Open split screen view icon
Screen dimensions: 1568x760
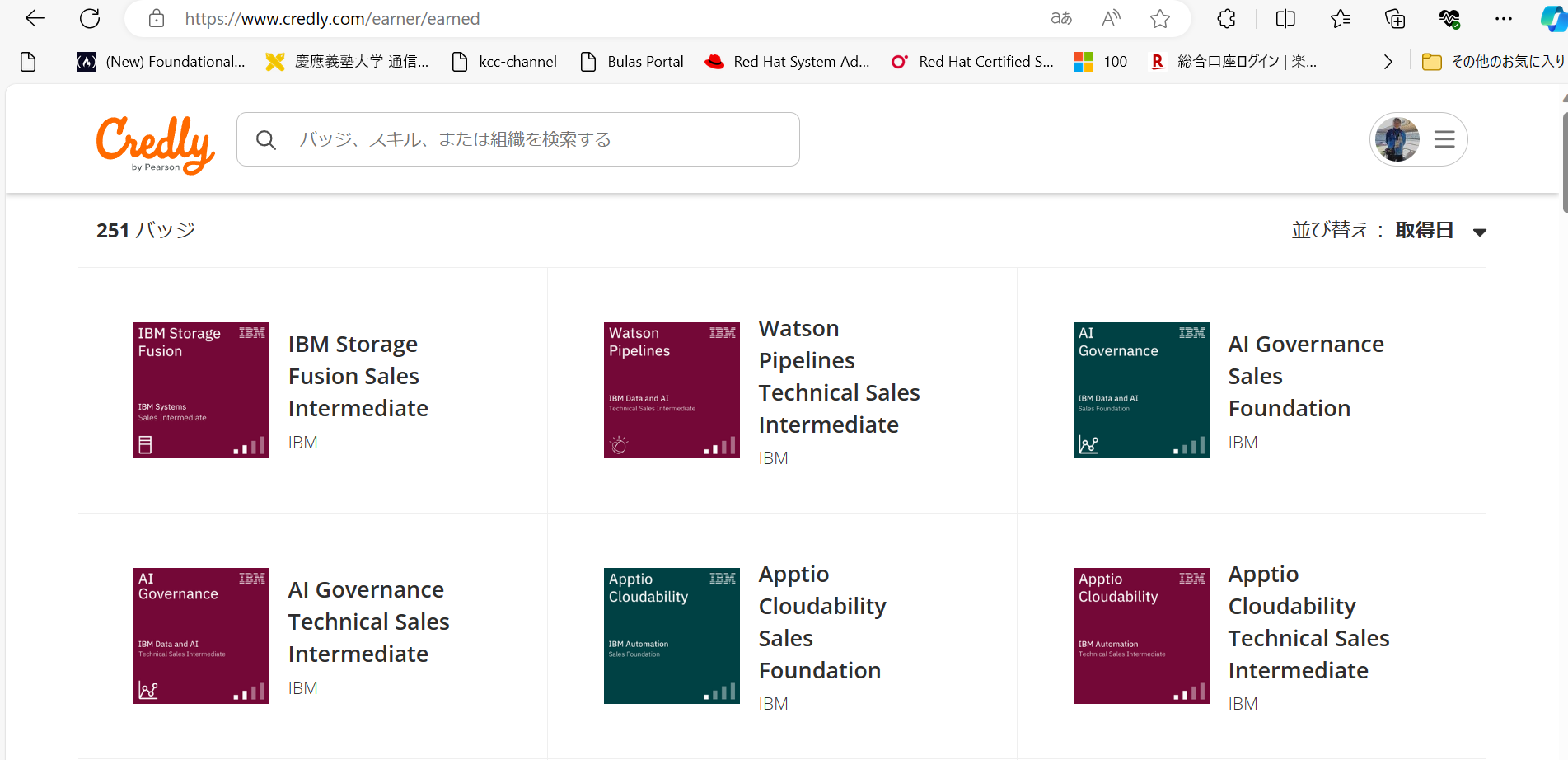tap(1285, 18)
